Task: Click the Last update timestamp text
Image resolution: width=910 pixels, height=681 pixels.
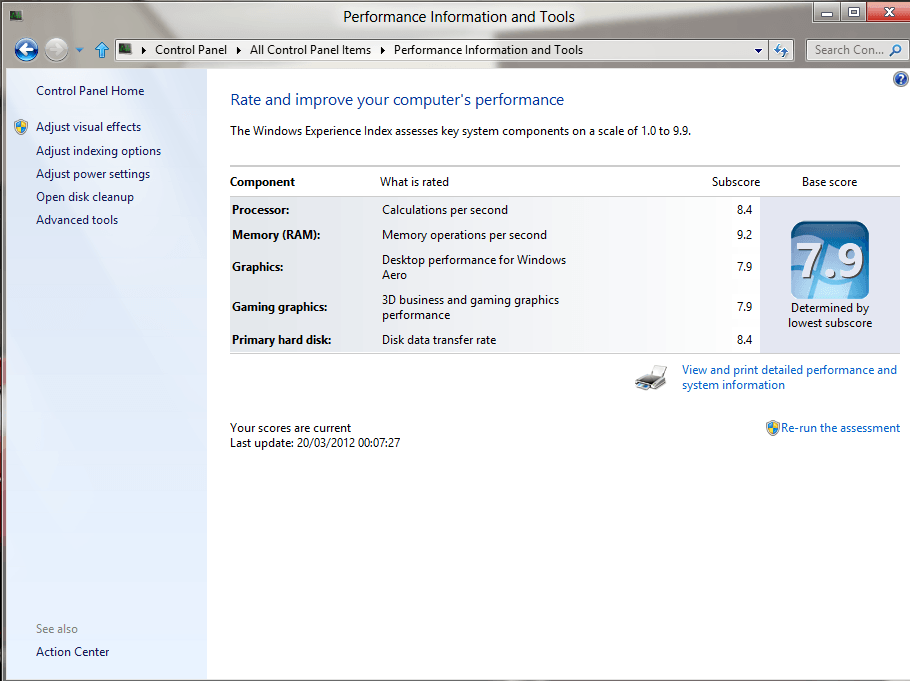Action: pyautogui.click(x=315, y=442)
